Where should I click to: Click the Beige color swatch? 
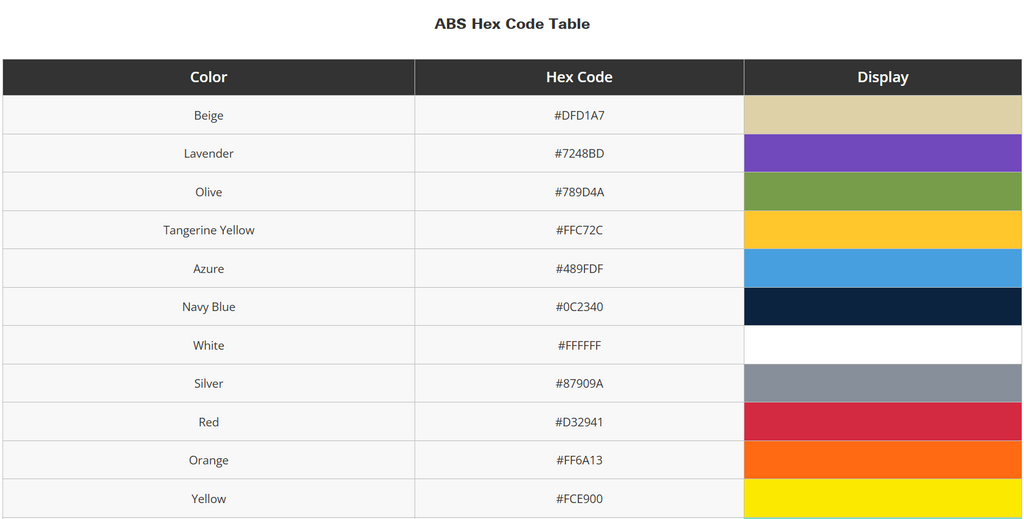(882, 115)
